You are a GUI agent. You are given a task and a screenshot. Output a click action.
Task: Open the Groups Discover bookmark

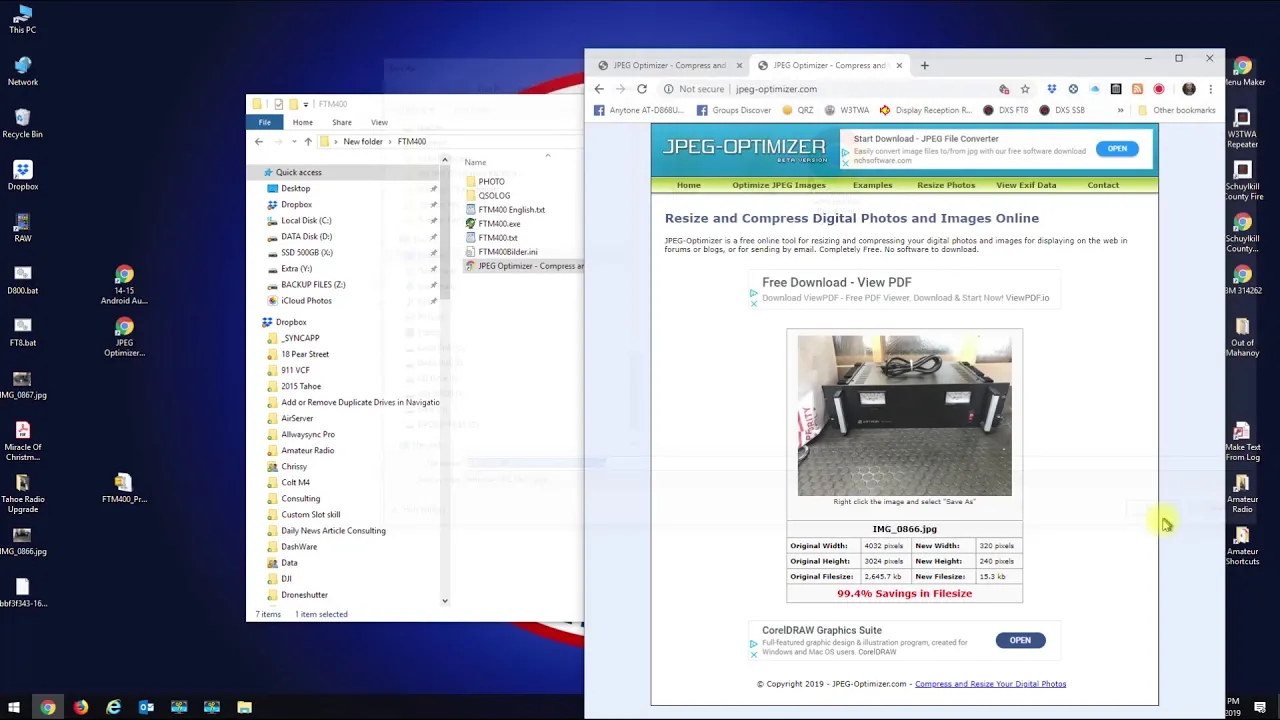click(734, 110)
